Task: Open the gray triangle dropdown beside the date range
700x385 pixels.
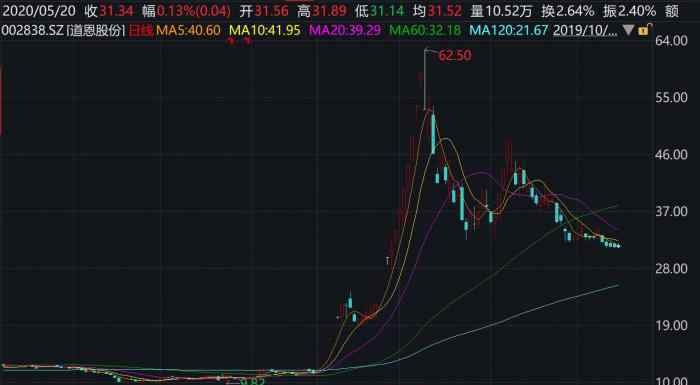Action: click(x=629, y=31)
